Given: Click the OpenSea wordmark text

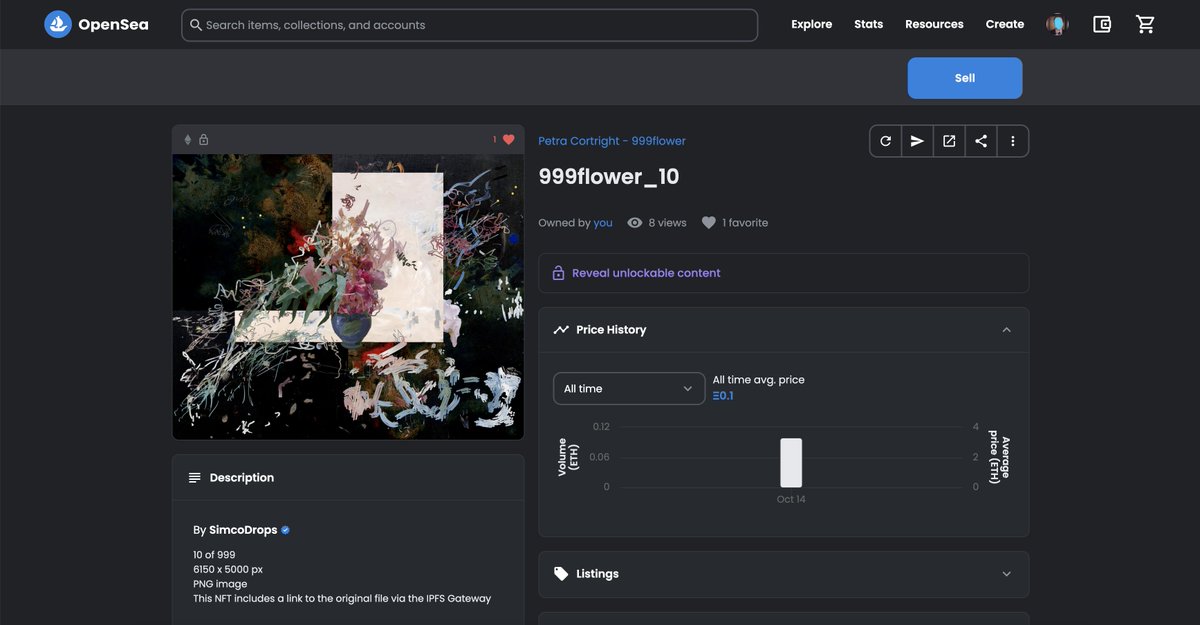Looking at the screenshot, I should click(113, 25).
